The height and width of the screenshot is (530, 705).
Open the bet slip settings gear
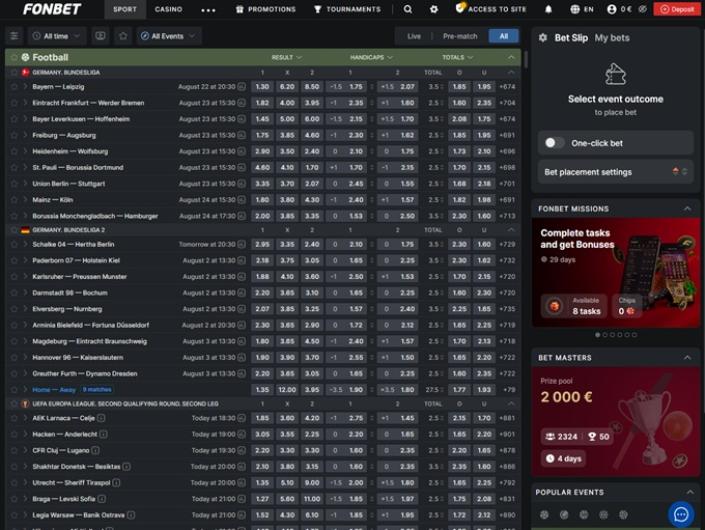[543, 38]
